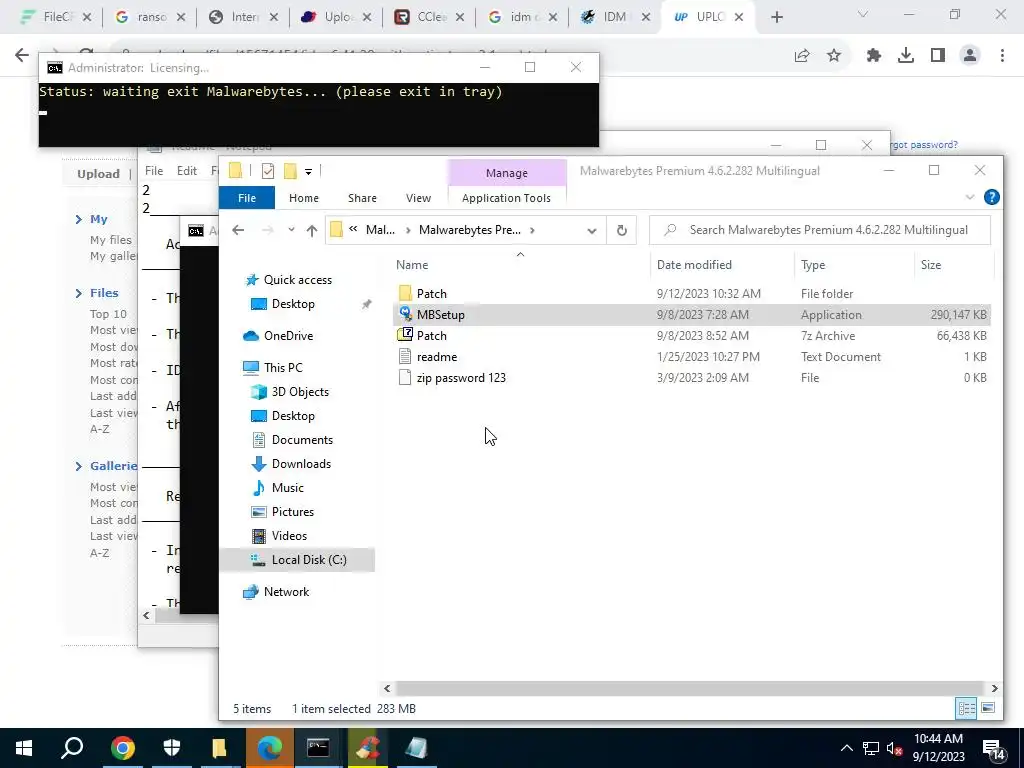
Task: Click the Explorer Back arrow
Action: 238,230
